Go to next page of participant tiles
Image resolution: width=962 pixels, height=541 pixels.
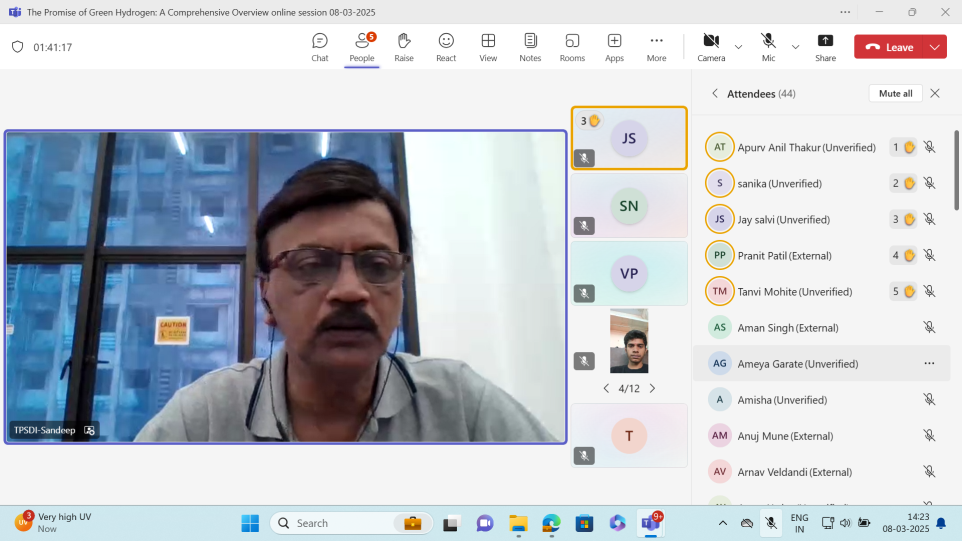(653, 388)
